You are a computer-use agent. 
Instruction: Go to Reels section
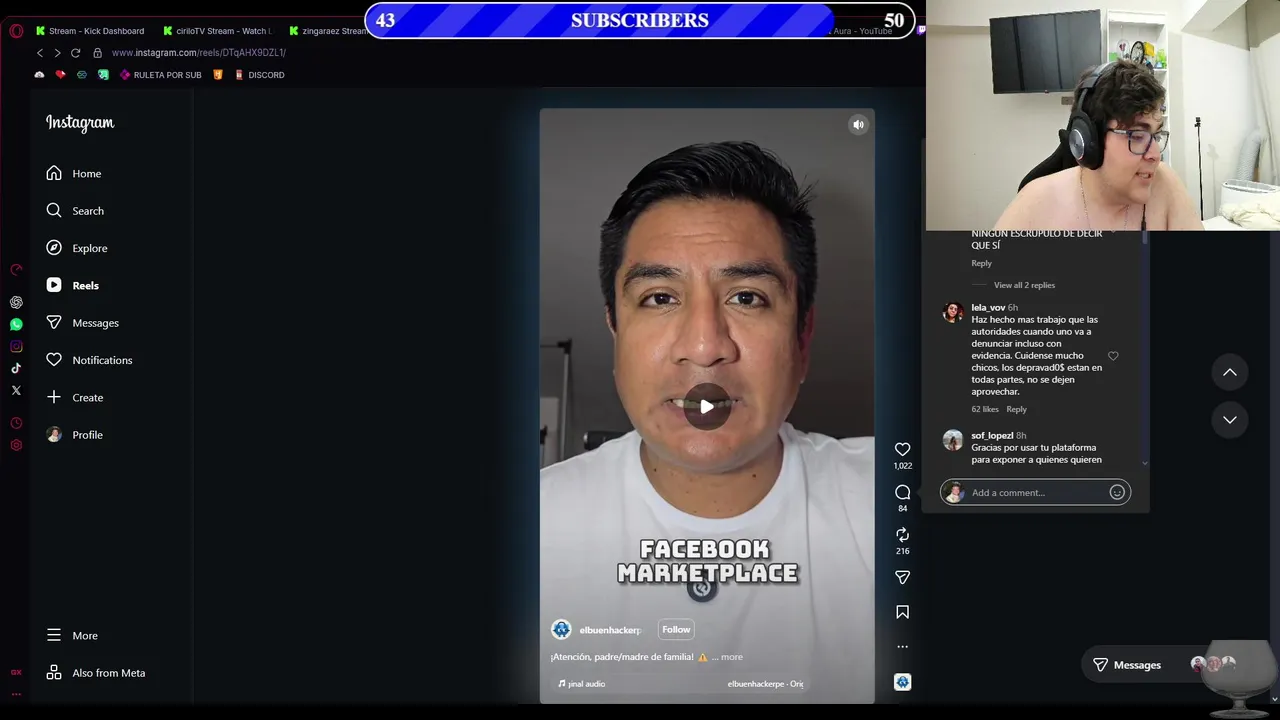click(x=72, y=285)
